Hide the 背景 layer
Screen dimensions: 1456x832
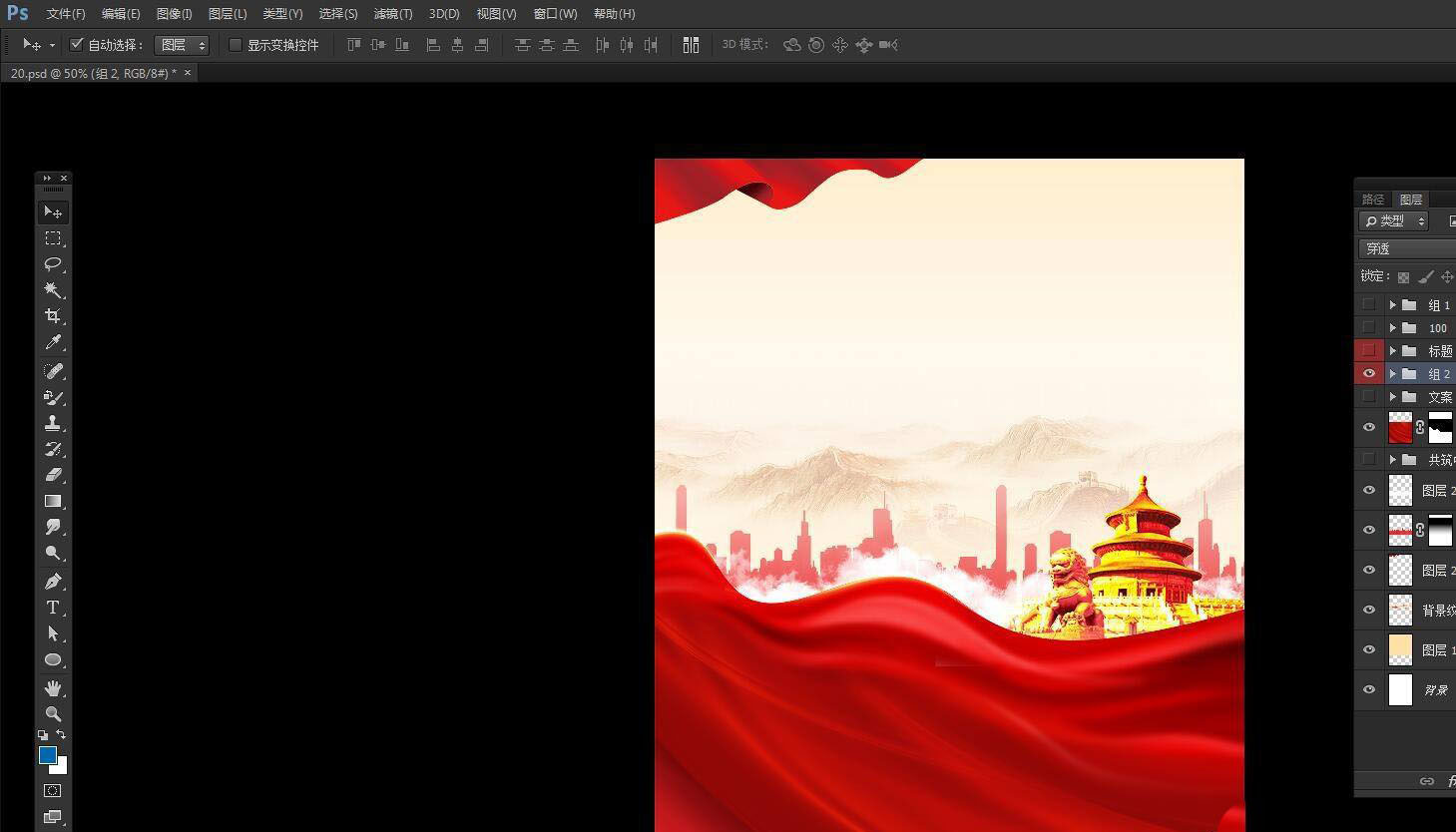(1368, 689)
